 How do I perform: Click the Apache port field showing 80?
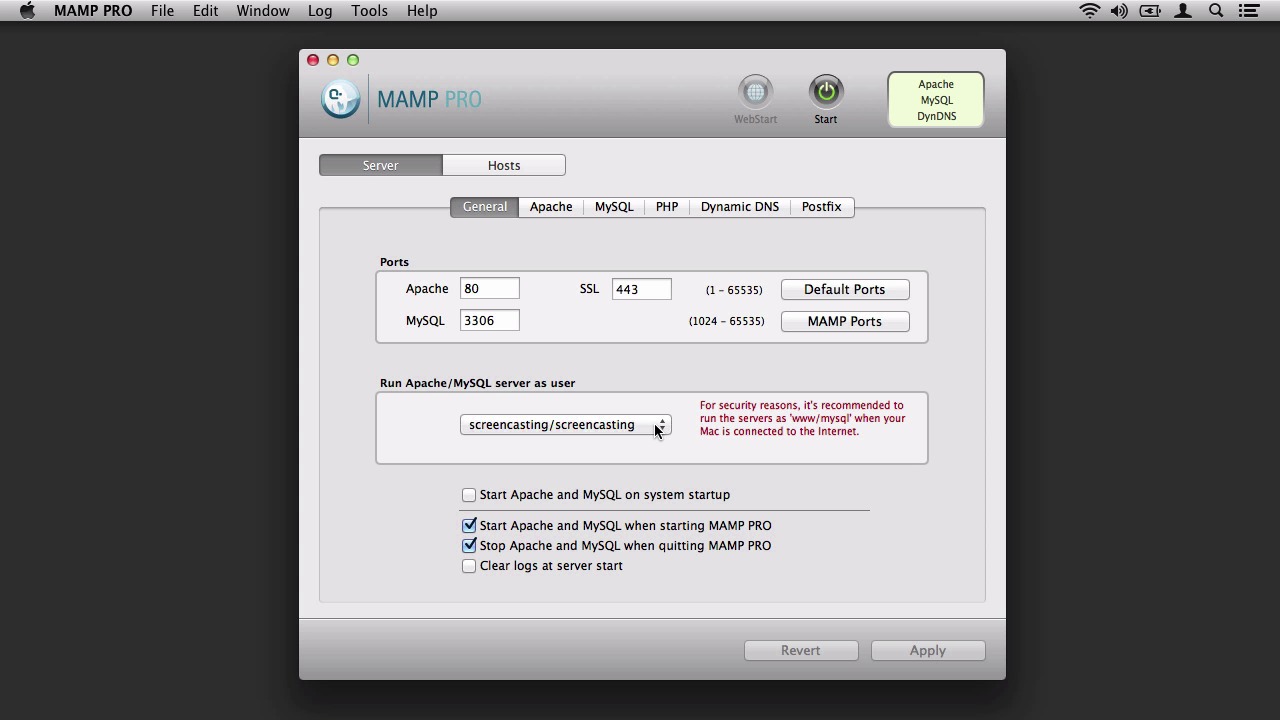(x=490, y=289)
